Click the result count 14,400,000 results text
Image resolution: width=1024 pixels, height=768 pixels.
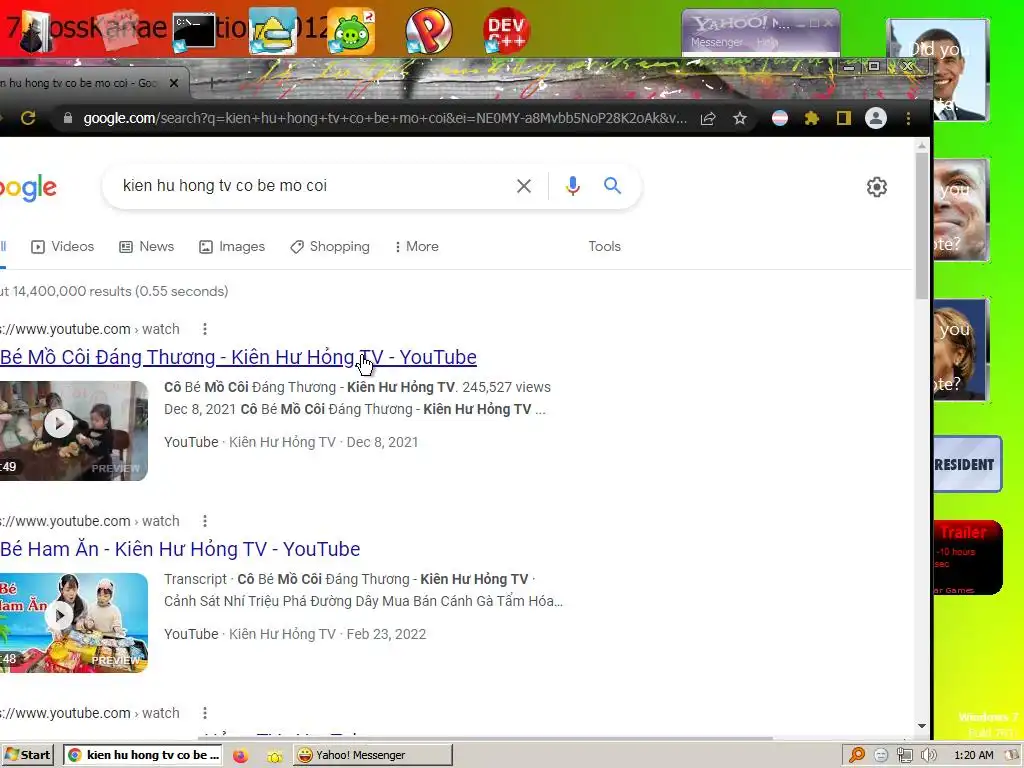point(114,291)
